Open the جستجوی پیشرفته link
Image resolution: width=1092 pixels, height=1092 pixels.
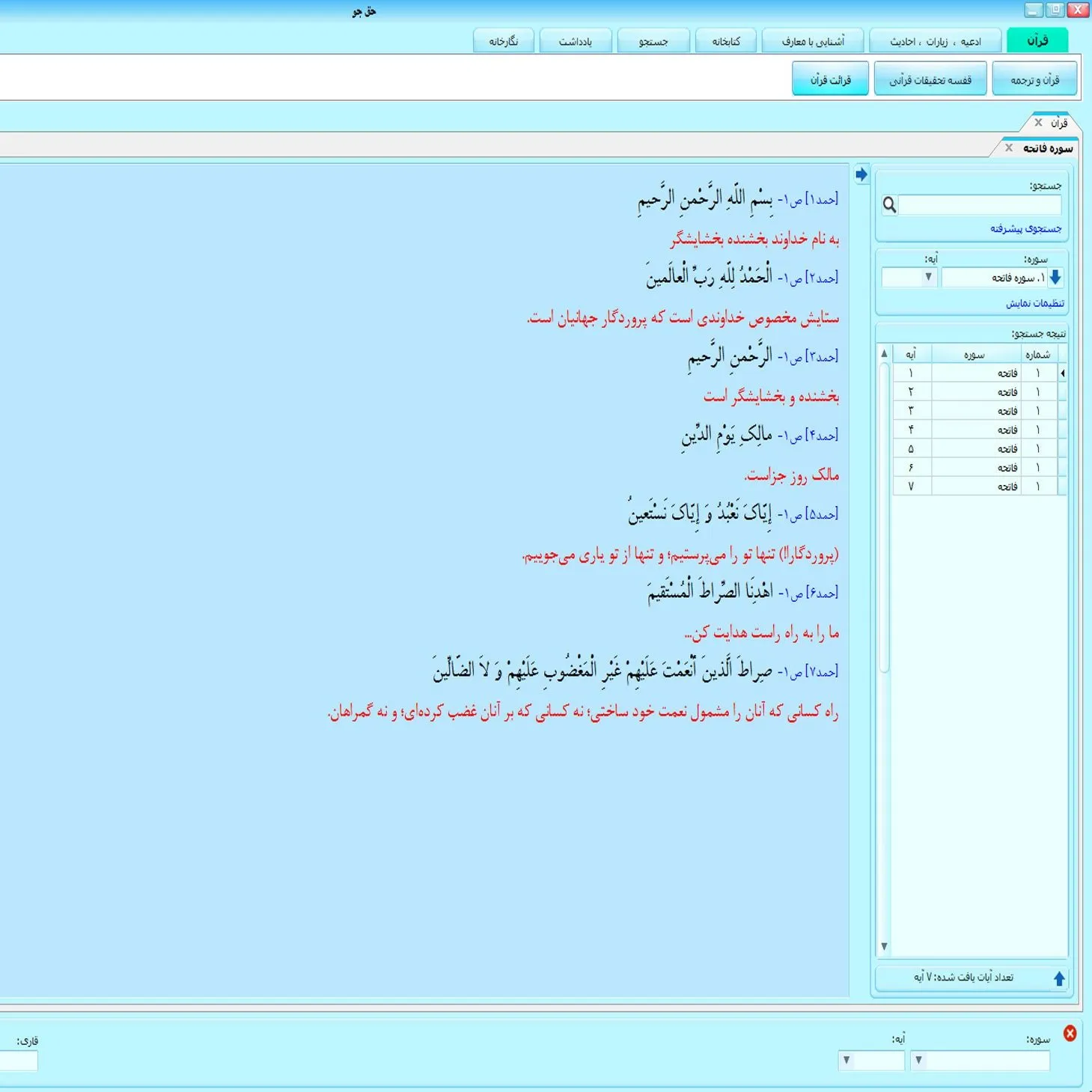point(1025,229)
